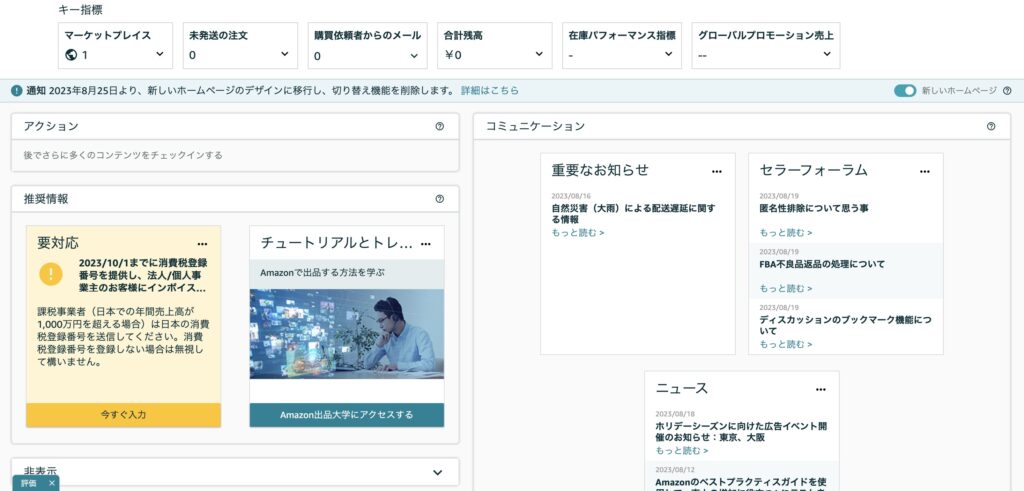The height and width of the screenshot is (491, 1024).
Task: Expand the 非表示 section chevron
Action: (438, 473)
